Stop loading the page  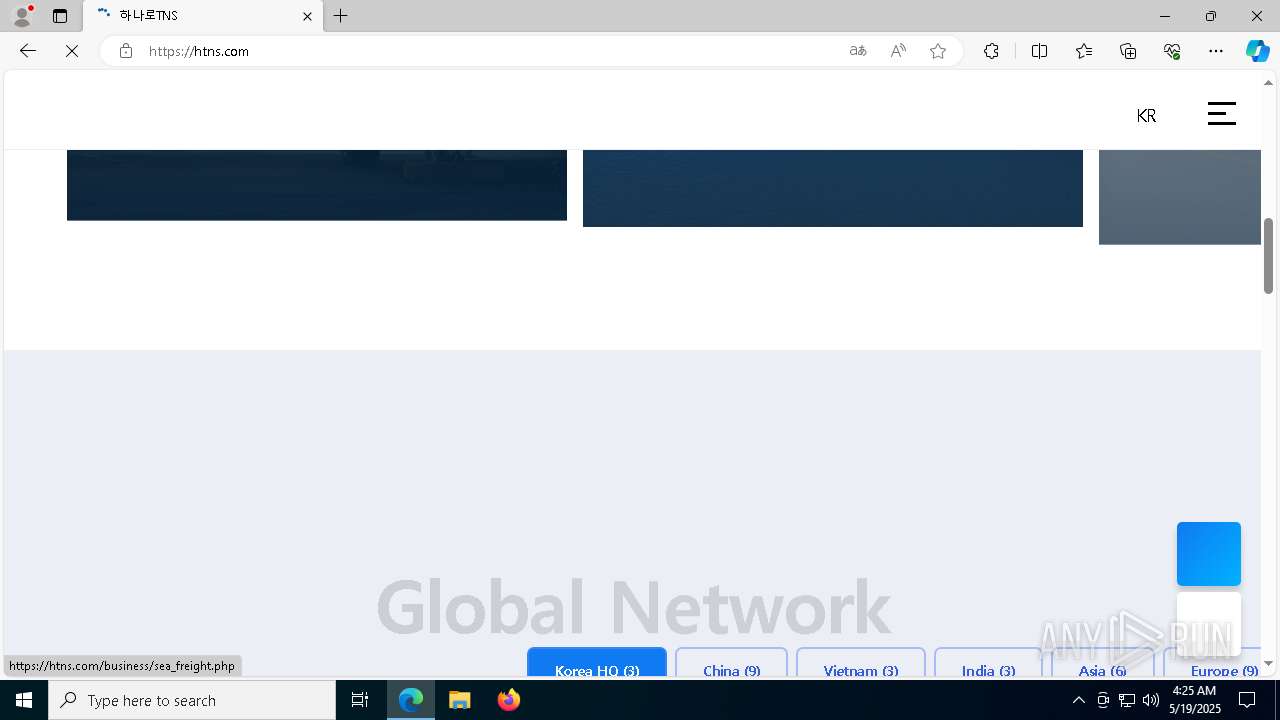click(72, 51)
